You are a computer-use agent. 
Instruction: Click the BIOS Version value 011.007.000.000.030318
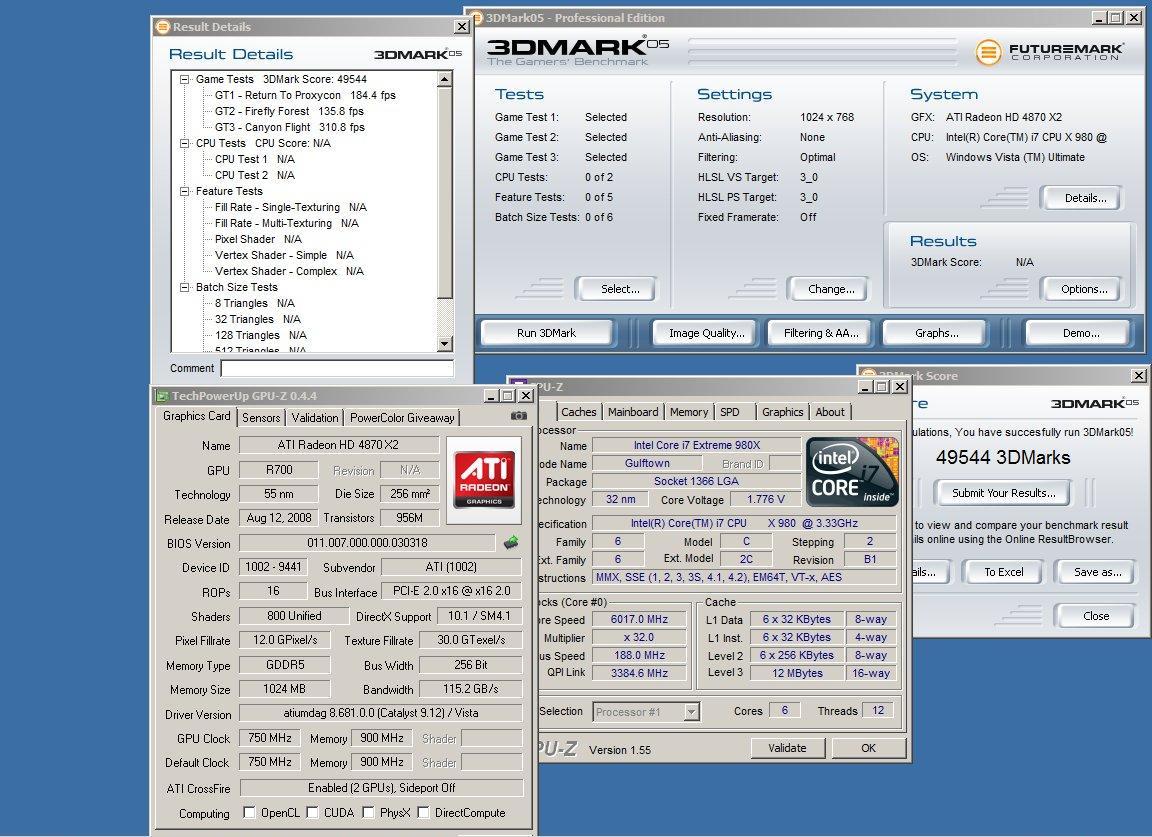367,543
